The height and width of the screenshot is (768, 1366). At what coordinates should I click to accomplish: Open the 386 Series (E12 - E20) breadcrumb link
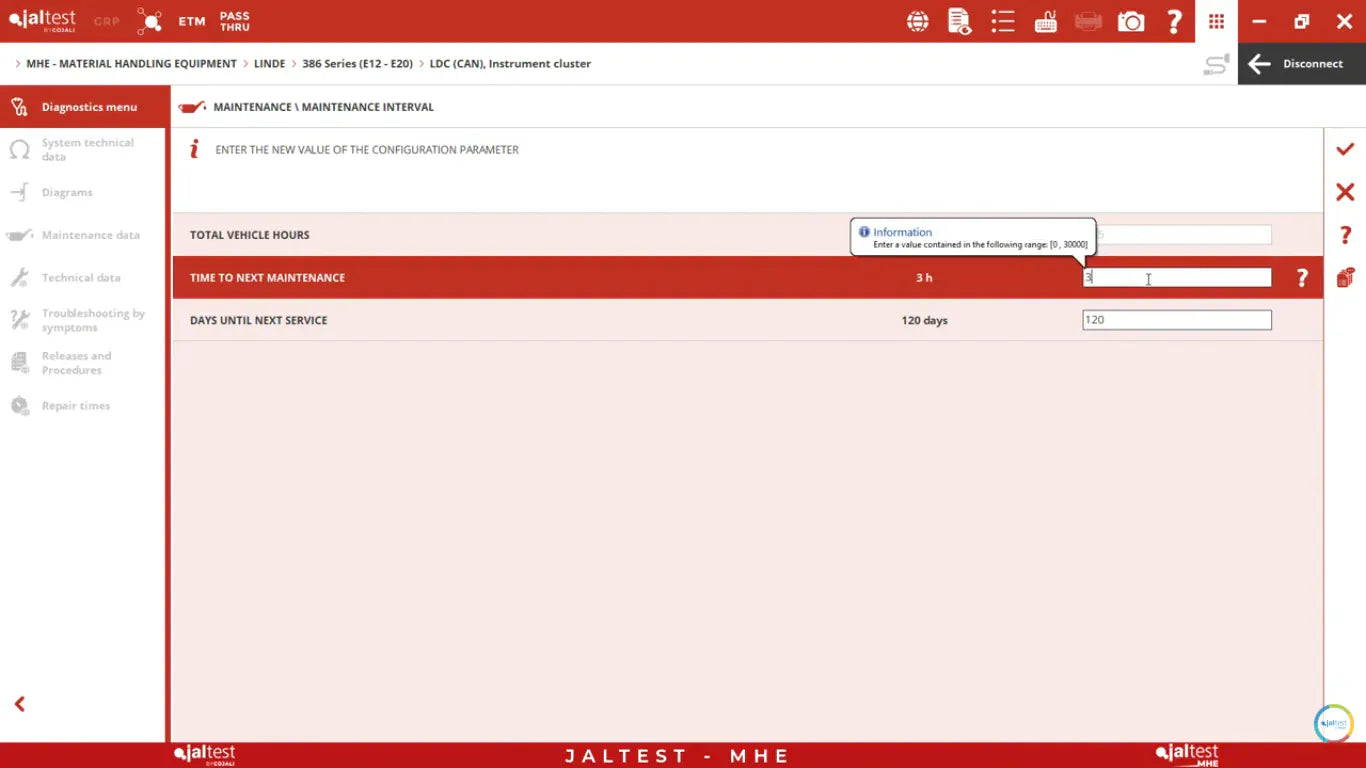tap(357, 63)
